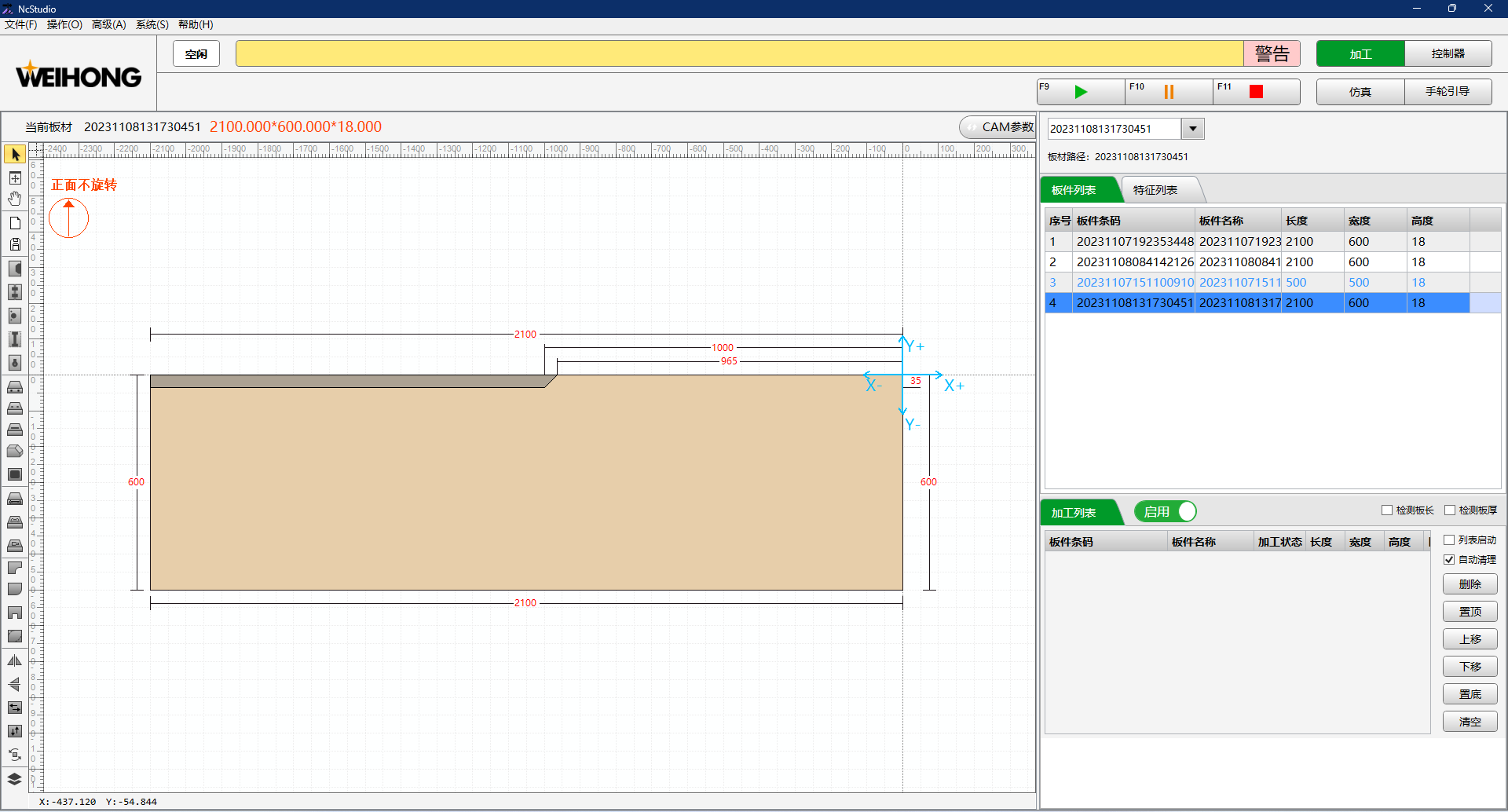Toggle the 启用 enable switch
The width and height of the screenshot is (1508, 812).
(1166, 512)
